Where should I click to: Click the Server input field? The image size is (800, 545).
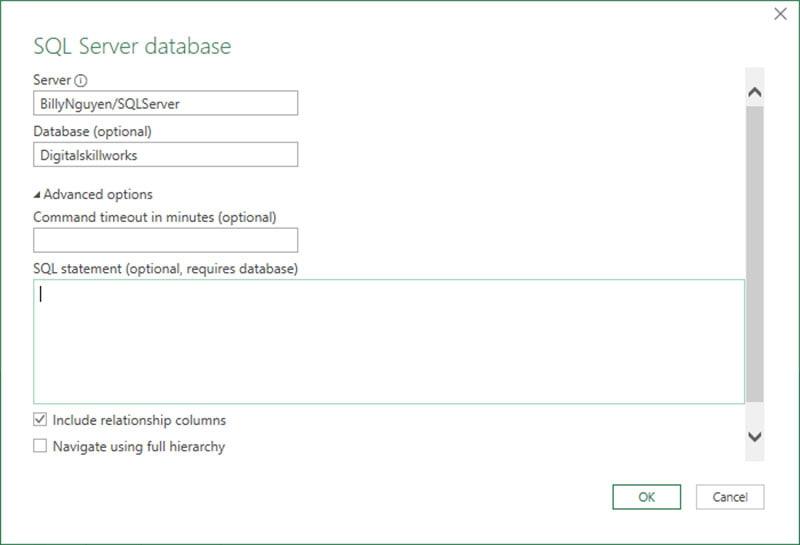coord(165,103)
